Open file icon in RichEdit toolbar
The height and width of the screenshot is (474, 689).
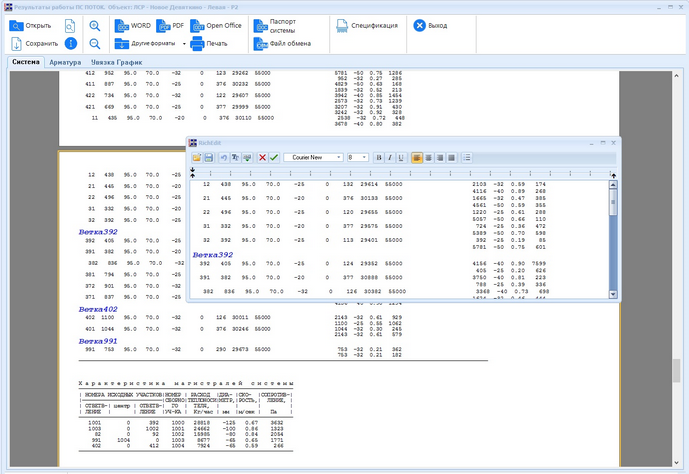[197, 157]
